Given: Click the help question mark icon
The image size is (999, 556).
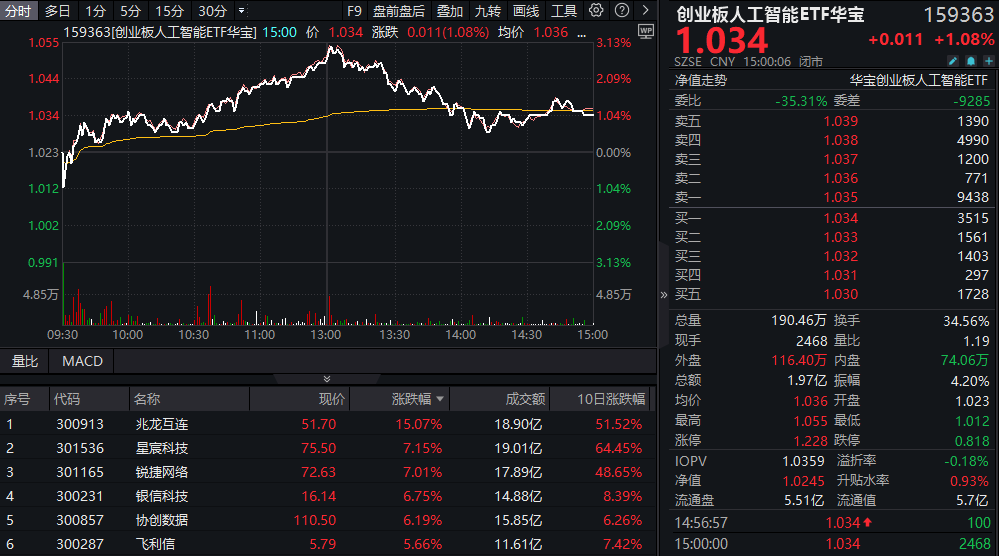Looking at the screenshot, I should click(x=620, y=11).
